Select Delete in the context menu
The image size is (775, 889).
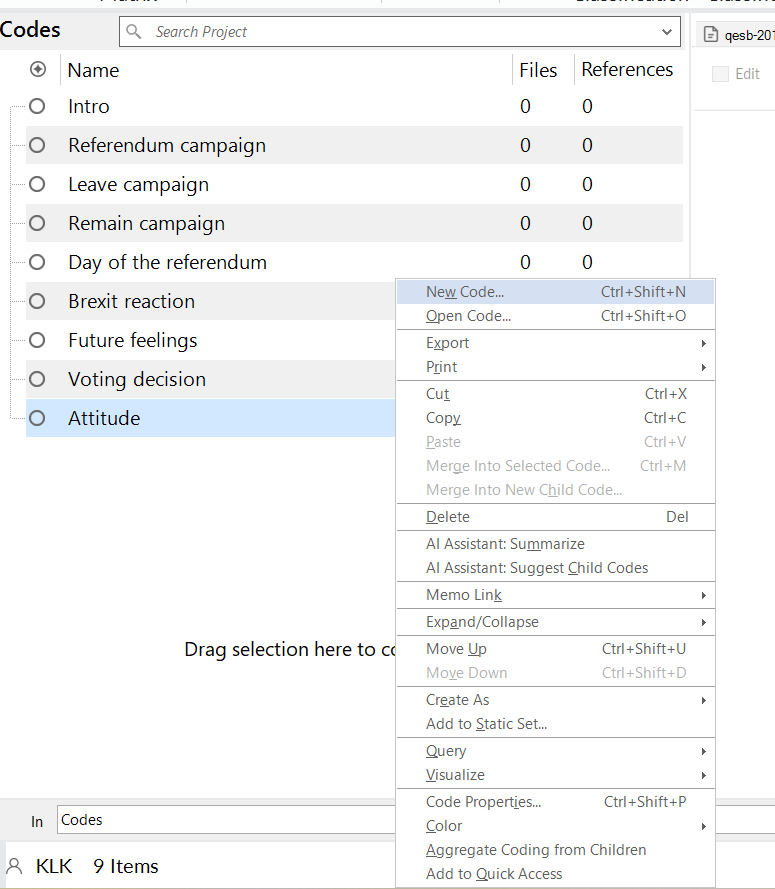[448, 517]
